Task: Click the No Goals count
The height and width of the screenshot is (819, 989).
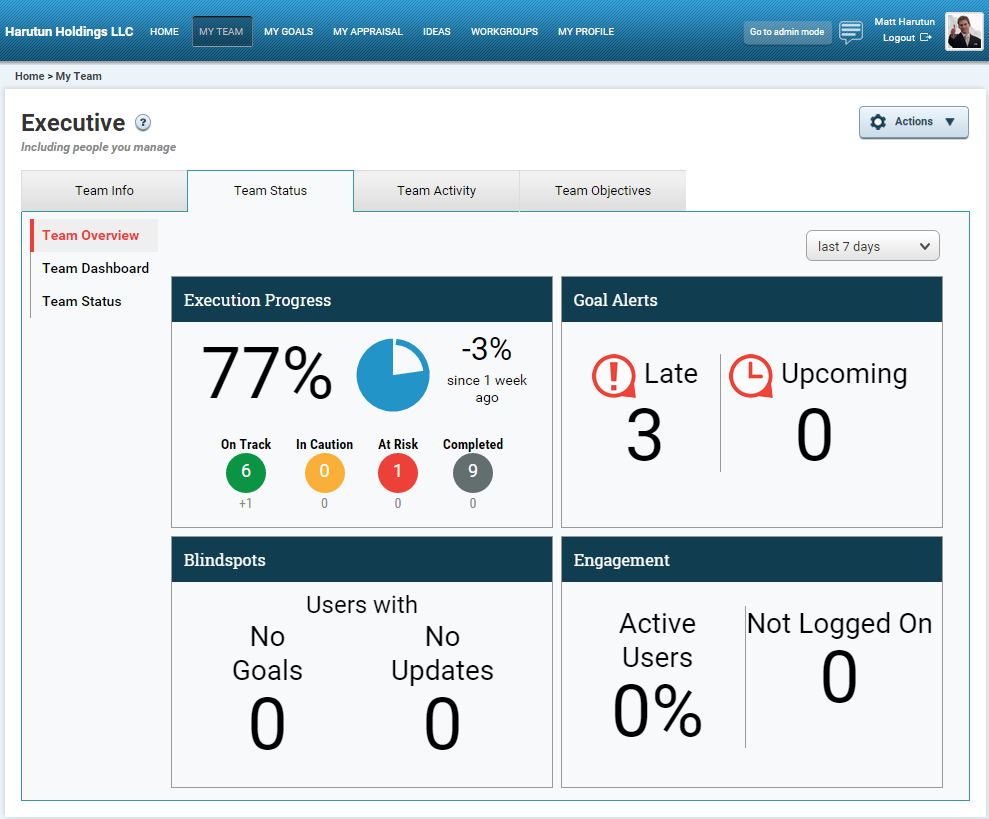Action: pos(267,723)
